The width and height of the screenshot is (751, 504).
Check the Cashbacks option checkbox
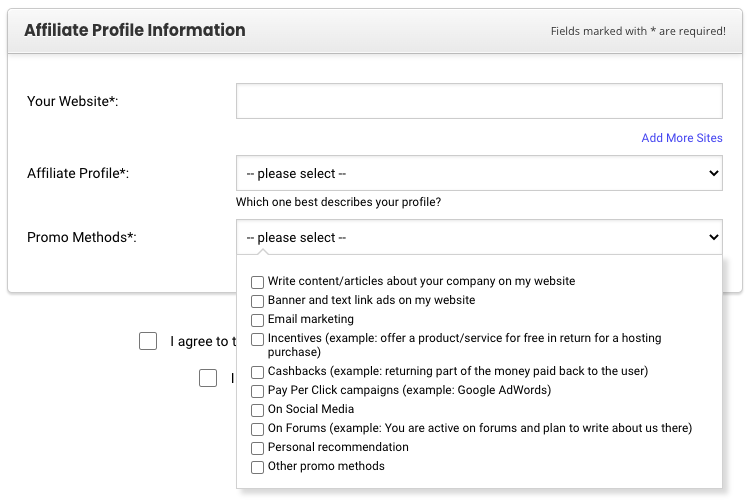coord(258,371)
